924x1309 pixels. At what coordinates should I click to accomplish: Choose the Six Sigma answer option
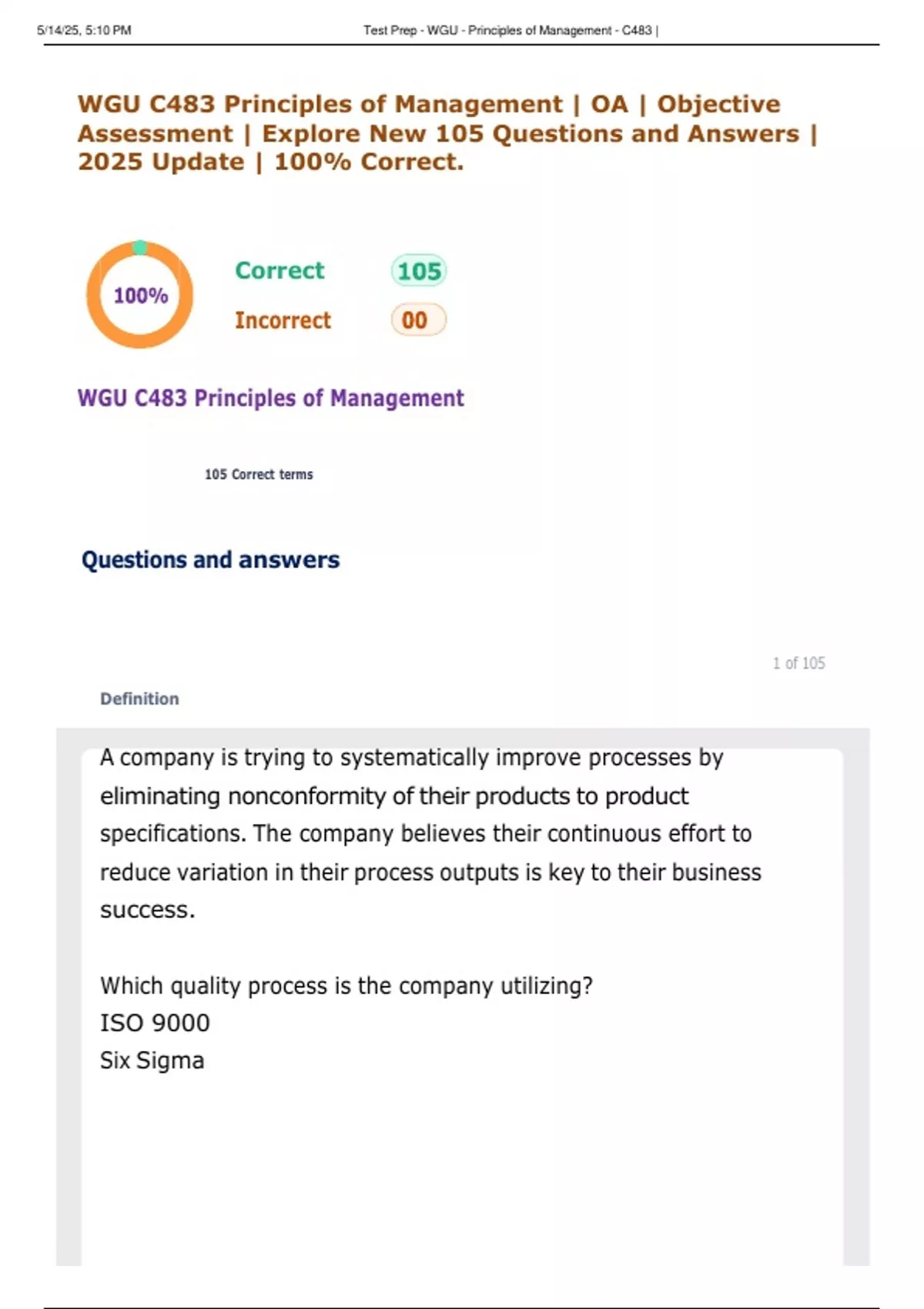(x=152, y=1060)
